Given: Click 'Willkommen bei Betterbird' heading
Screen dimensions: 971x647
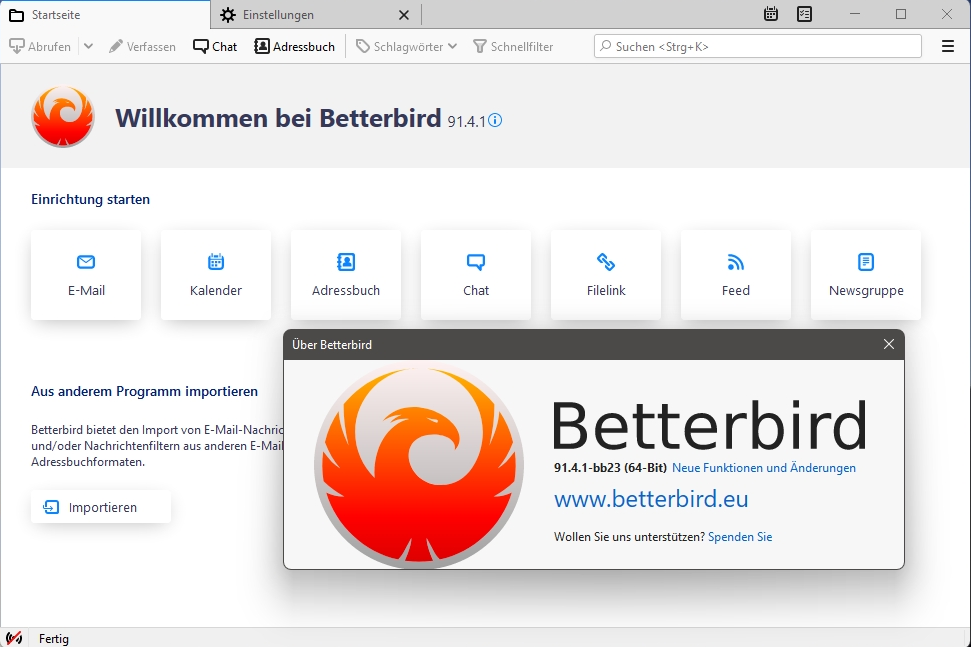Looking at the screenshot, I should [x=278, y=118].
